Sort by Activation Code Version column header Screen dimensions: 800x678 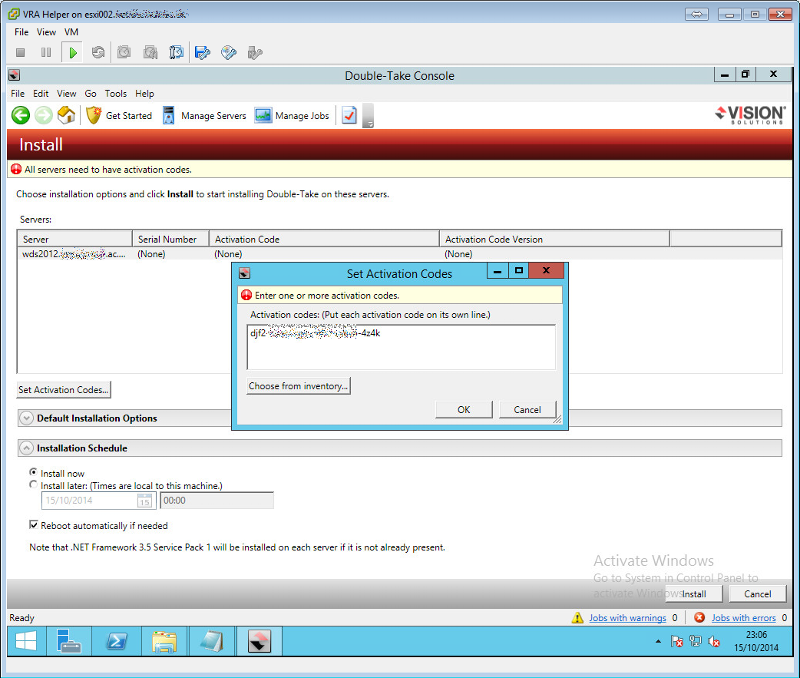(555, 239)
